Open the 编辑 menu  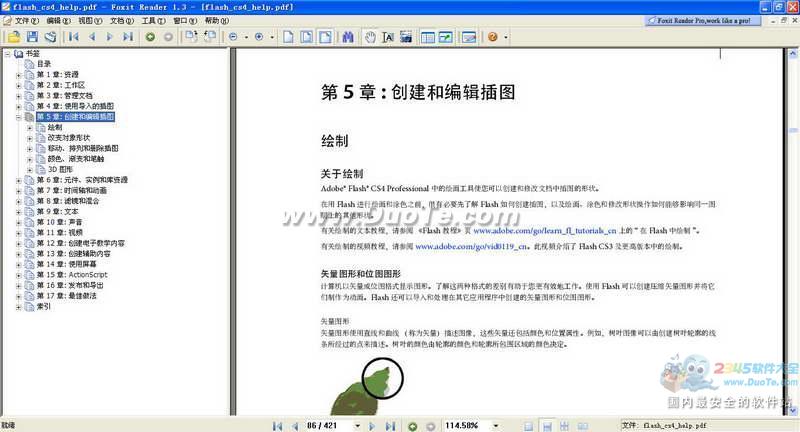[x=58, y=21]
